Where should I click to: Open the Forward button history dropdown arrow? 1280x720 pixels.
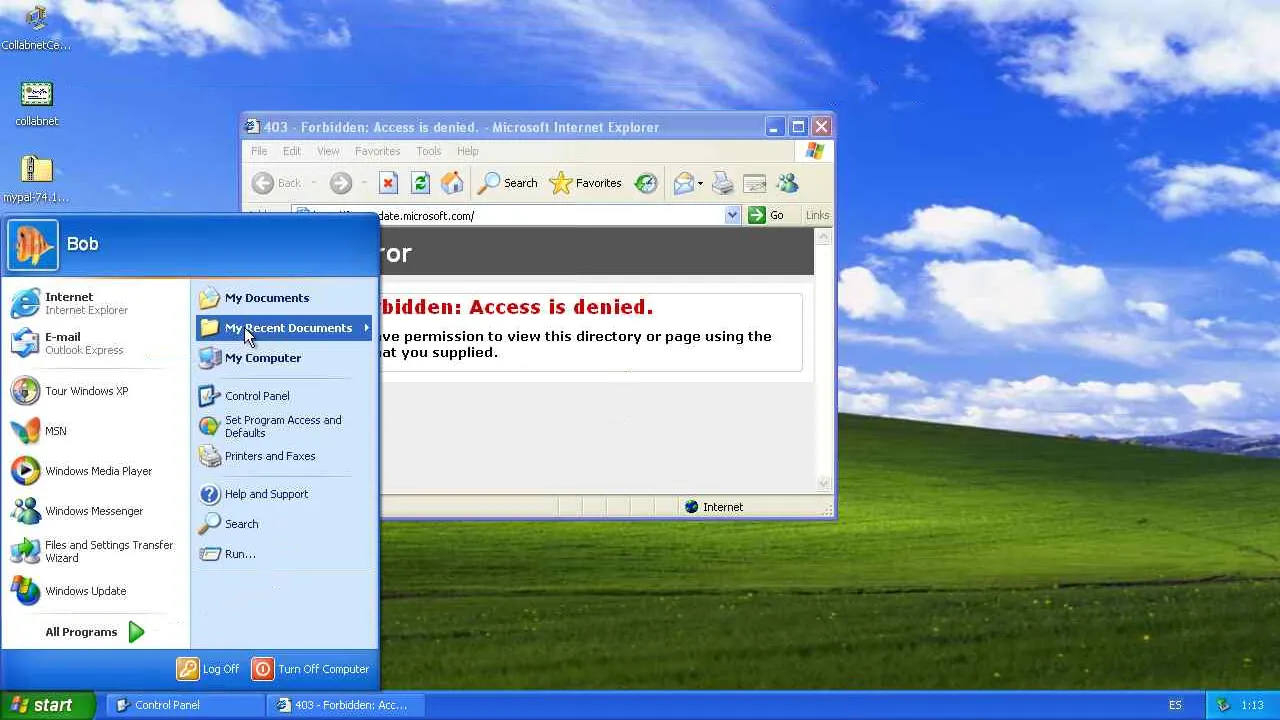(x=362, y=183)
